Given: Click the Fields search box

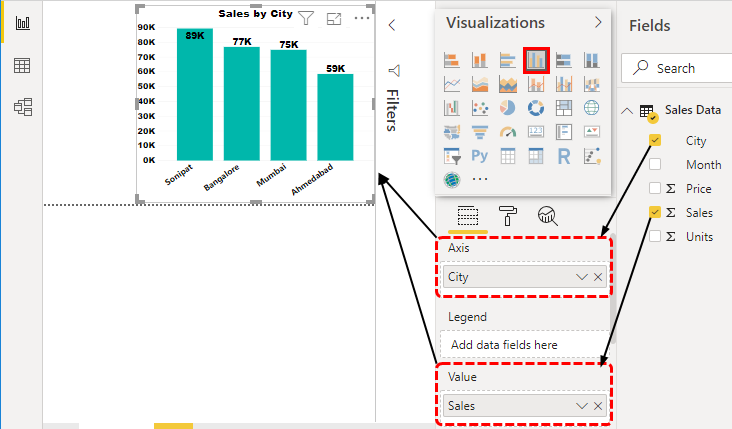Looking at the screenshot, I should [x=676, y=68].
